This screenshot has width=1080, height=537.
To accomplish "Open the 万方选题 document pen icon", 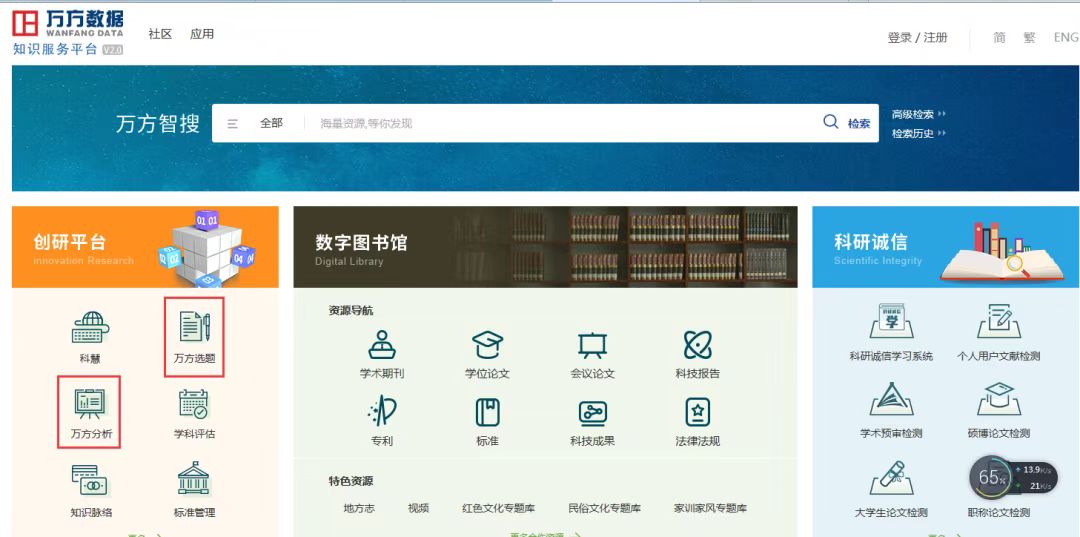I will 194,326.
